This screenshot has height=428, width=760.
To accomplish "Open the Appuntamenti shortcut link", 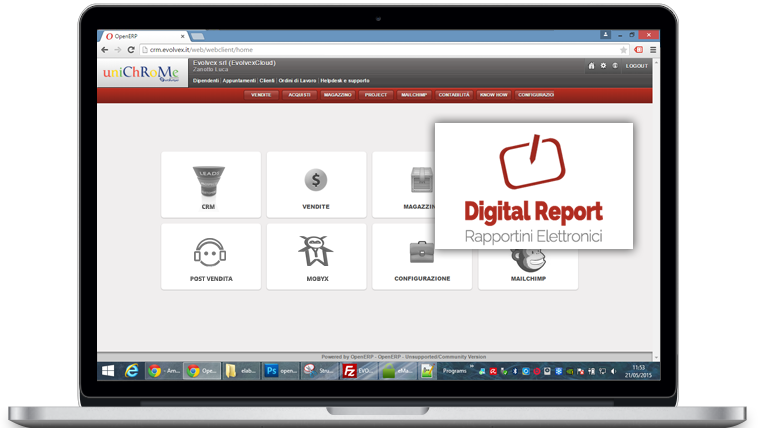I will point(239,80).
